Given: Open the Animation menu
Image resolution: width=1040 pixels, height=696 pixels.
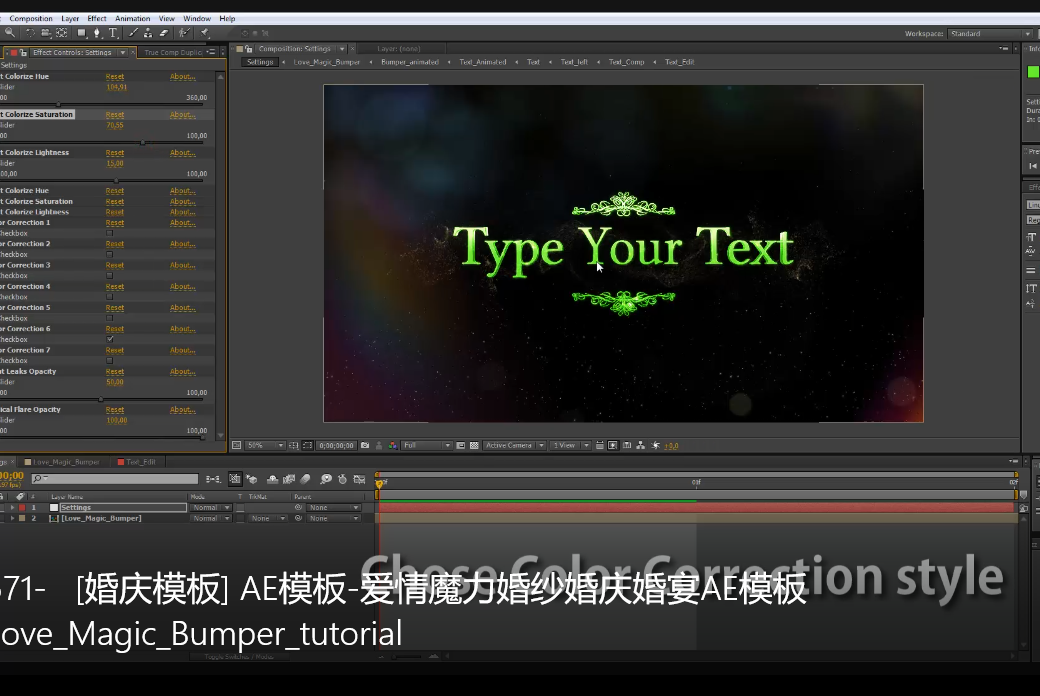Looking at the screenshot, I should pyautogui.click(x=133, y=19).
